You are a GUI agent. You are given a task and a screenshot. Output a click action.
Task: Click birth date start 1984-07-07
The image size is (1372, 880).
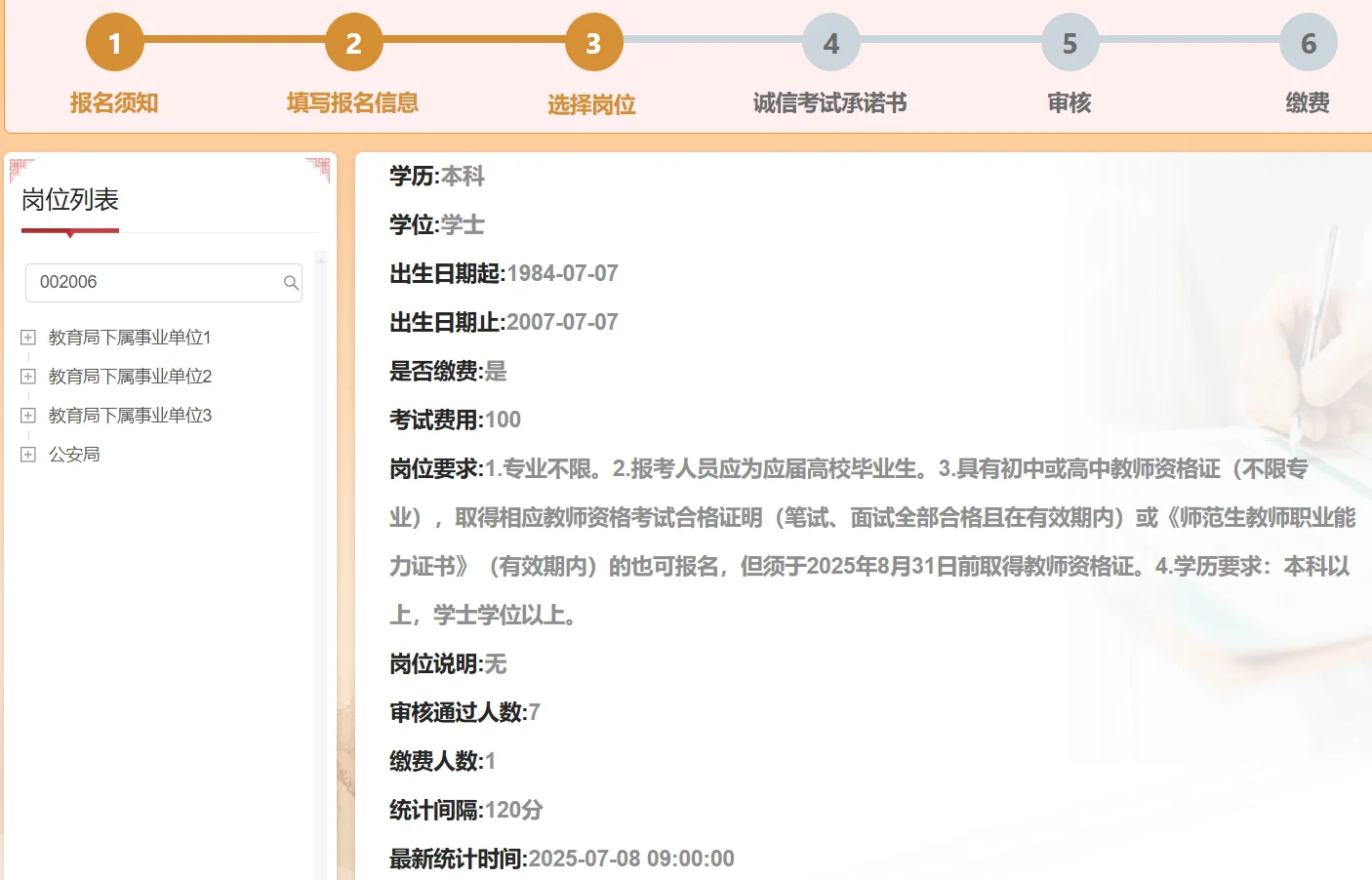click(563, 274)
